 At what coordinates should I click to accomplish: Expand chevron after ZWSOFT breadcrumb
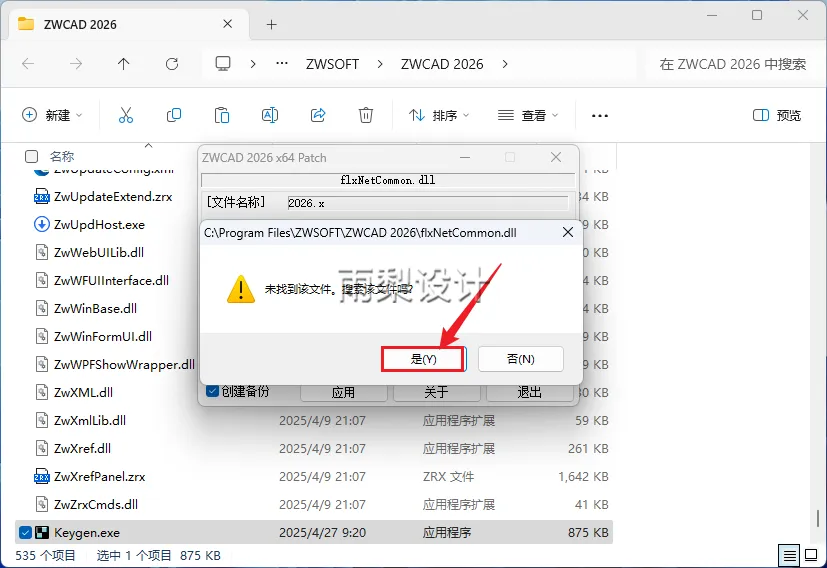[x=380, y=64]
